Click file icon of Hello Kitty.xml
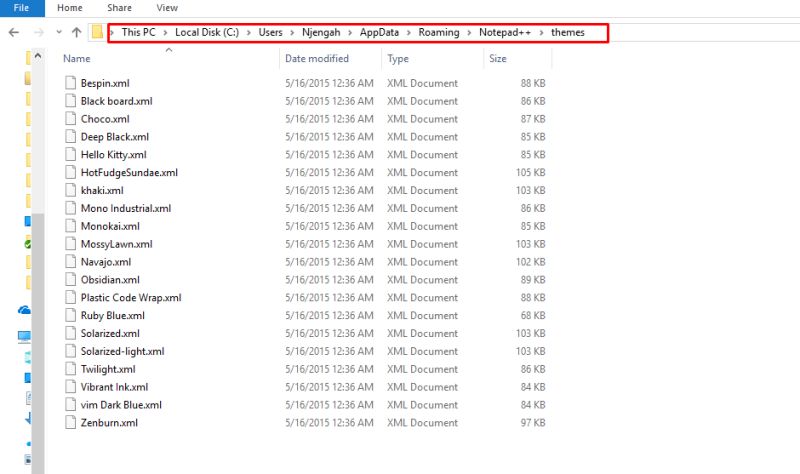Viewport: 800px width, 474px height. click(x=70, y=154)
